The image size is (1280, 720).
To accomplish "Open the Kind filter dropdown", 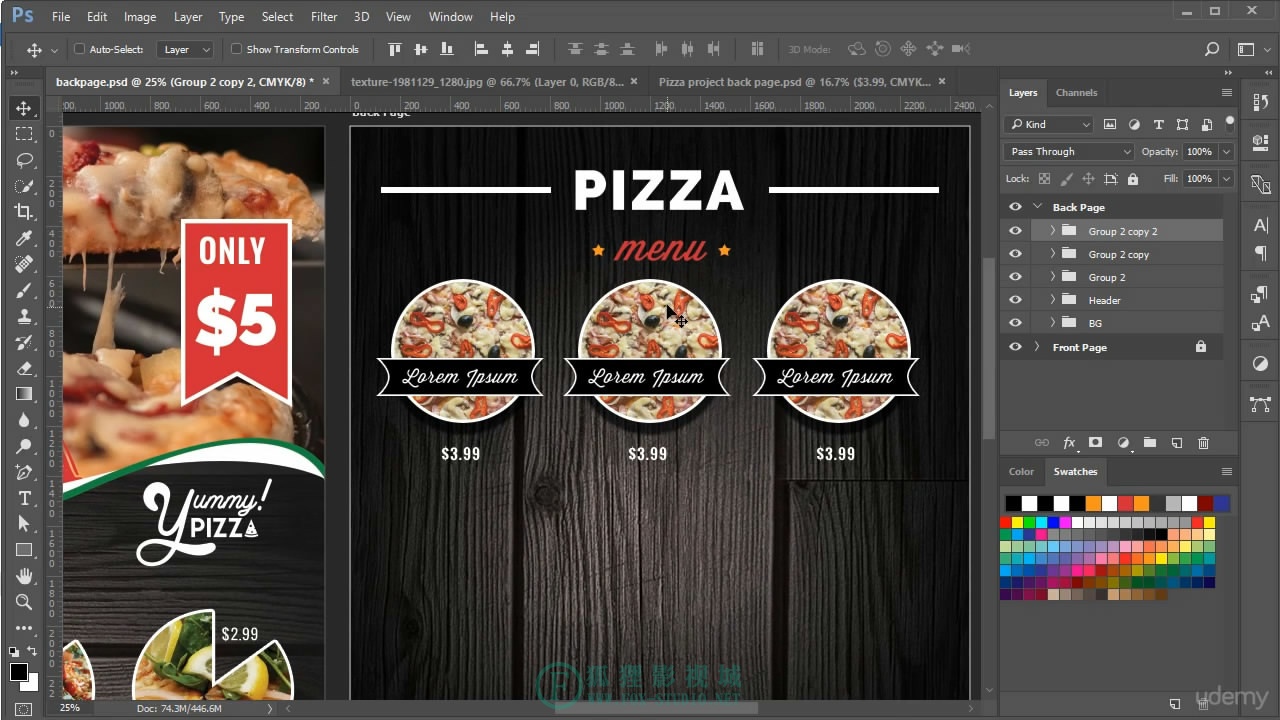I will tap(1048, 124).
